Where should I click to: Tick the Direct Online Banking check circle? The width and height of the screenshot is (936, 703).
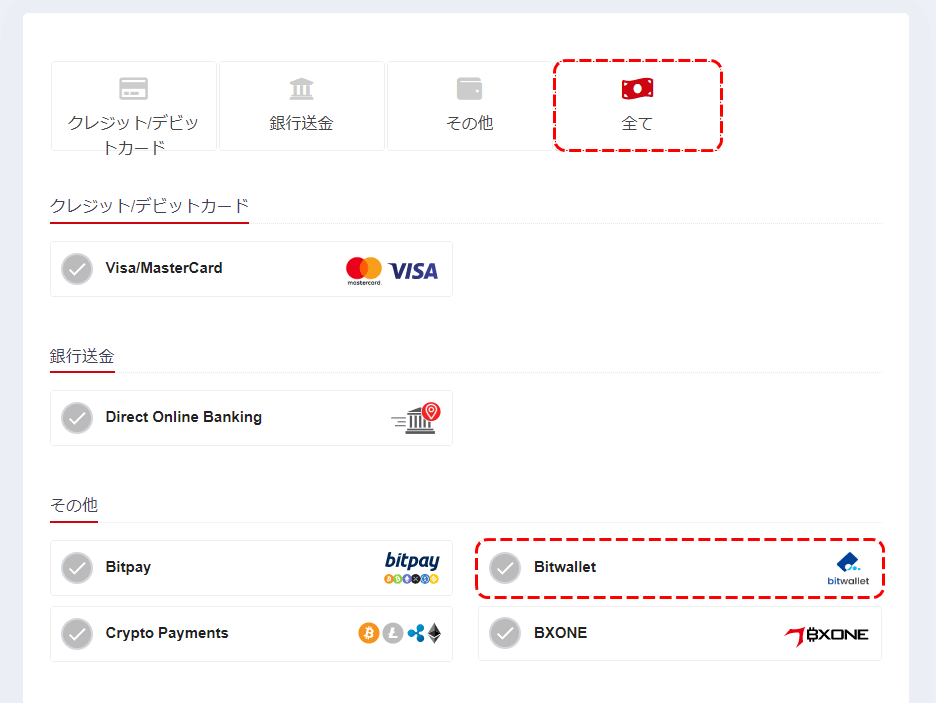point(77,418)
